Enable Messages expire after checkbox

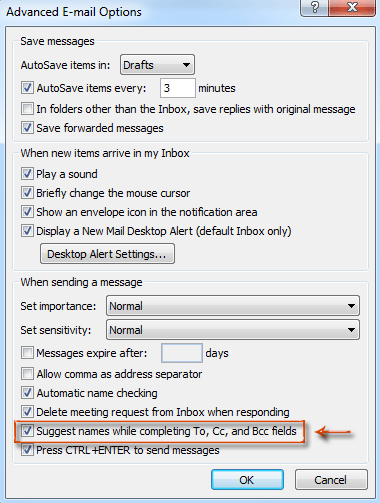(x=27, y=353)
